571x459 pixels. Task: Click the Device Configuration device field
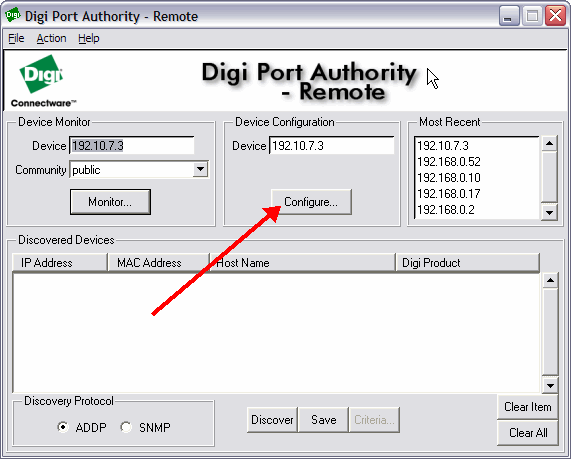(x=332, y=146)
